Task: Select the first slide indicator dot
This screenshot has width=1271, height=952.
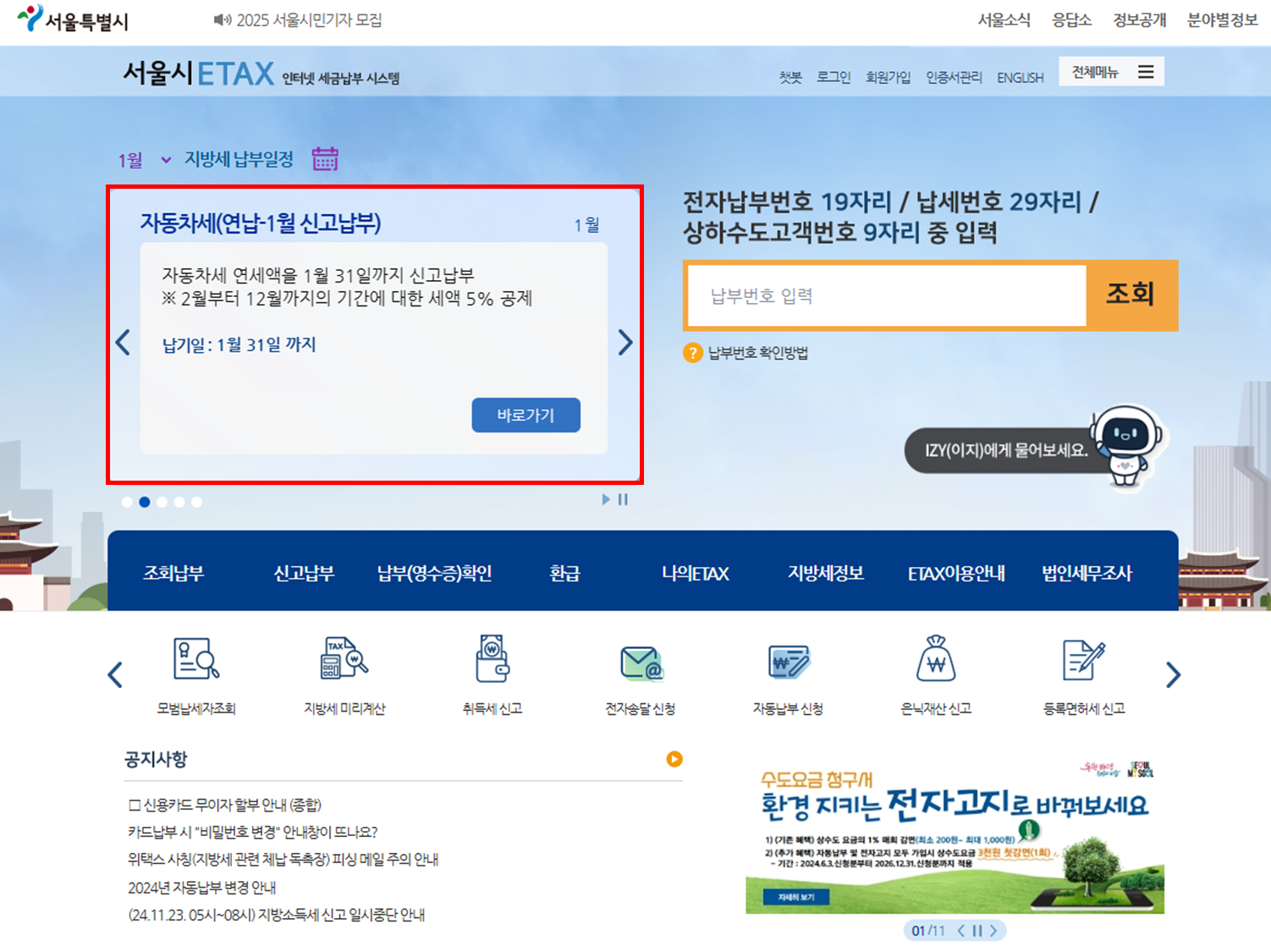Action: (127, 502)
